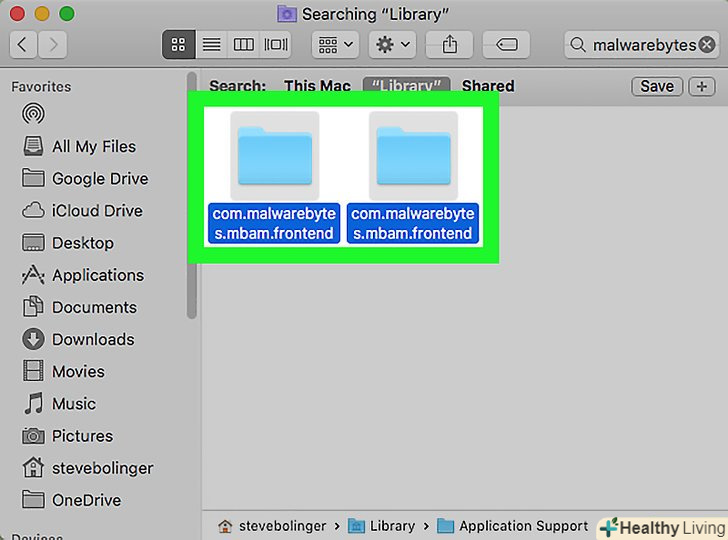
Task: Set search scope to Shared
Action: tap(488, 86)
